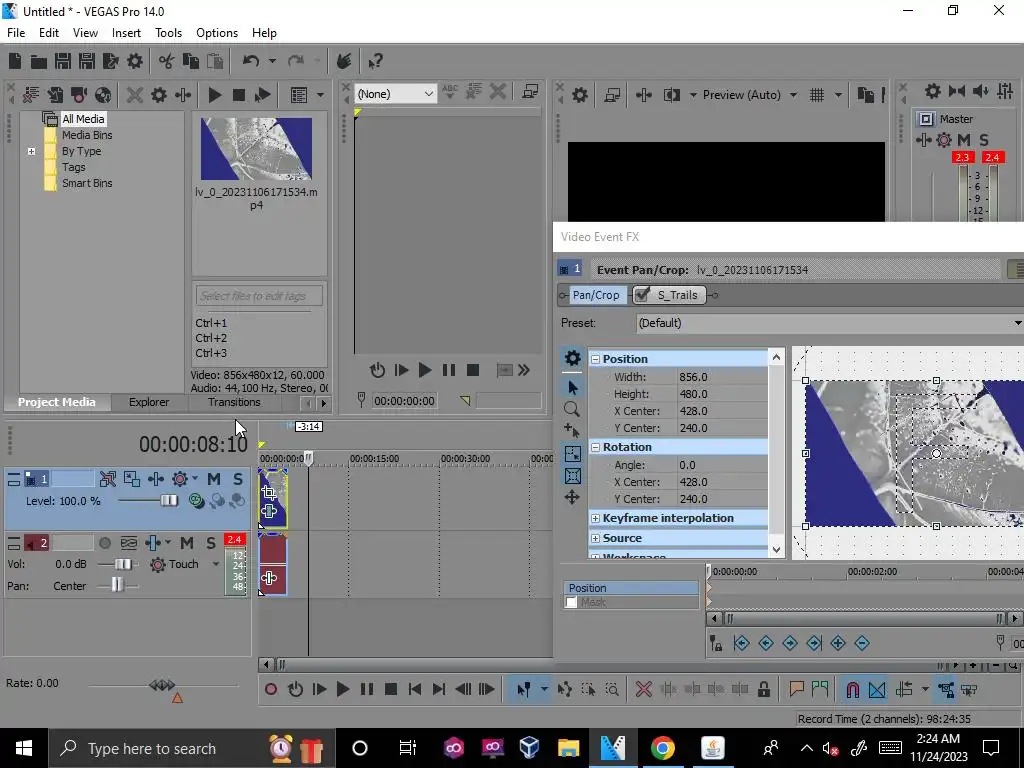Click main timeline Stop button
Viewport: 1024px width, 768px height.
pyautogui.click(x=391, y=689)
